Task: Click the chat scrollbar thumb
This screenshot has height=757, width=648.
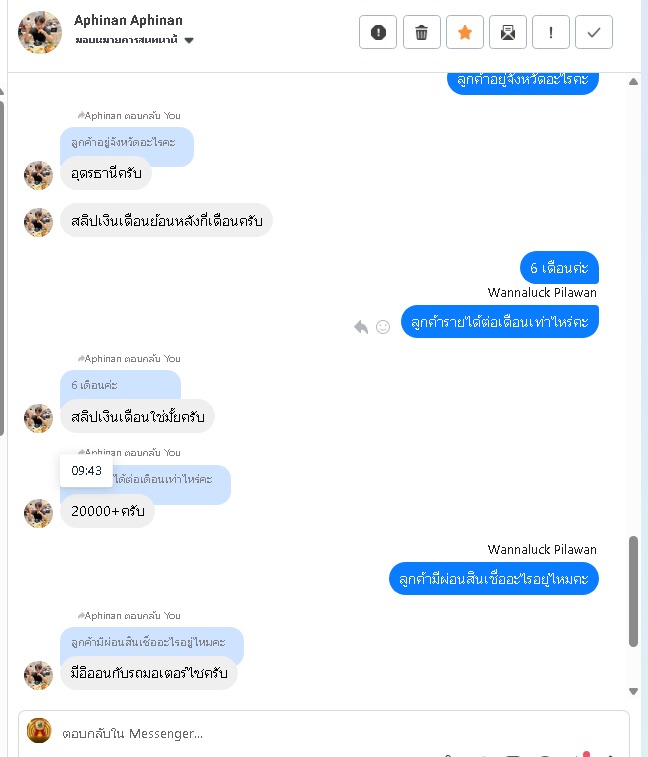Action: [634, 591]
